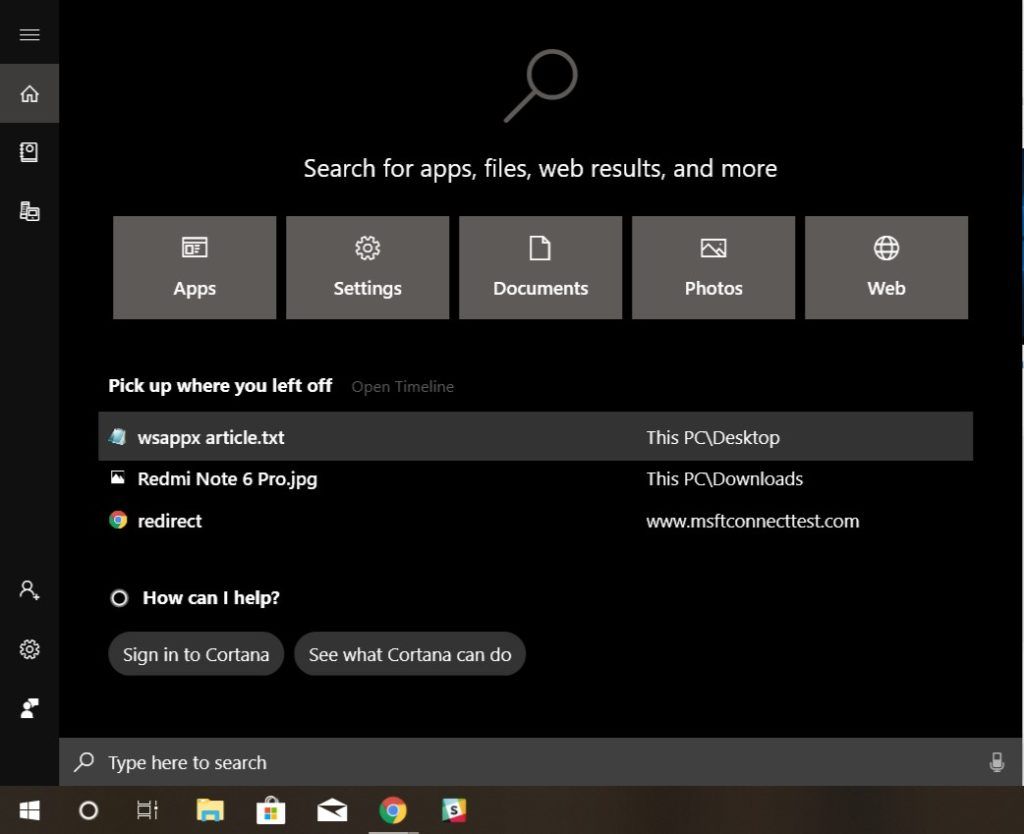
Task: Click the microphone icon for voice search
Action: pos(997,762)
